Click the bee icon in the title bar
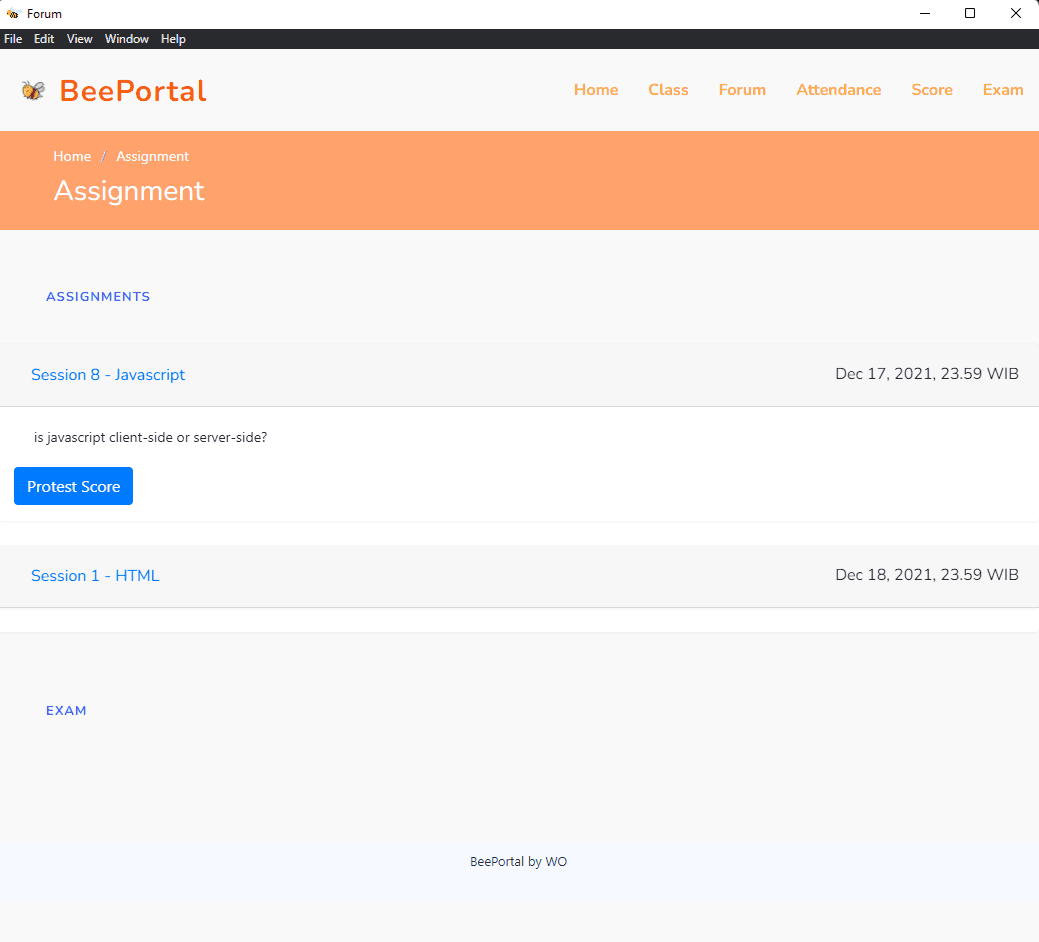Image resolution: width=1039 pixels, height=942 pixels. tap(13, 13)
